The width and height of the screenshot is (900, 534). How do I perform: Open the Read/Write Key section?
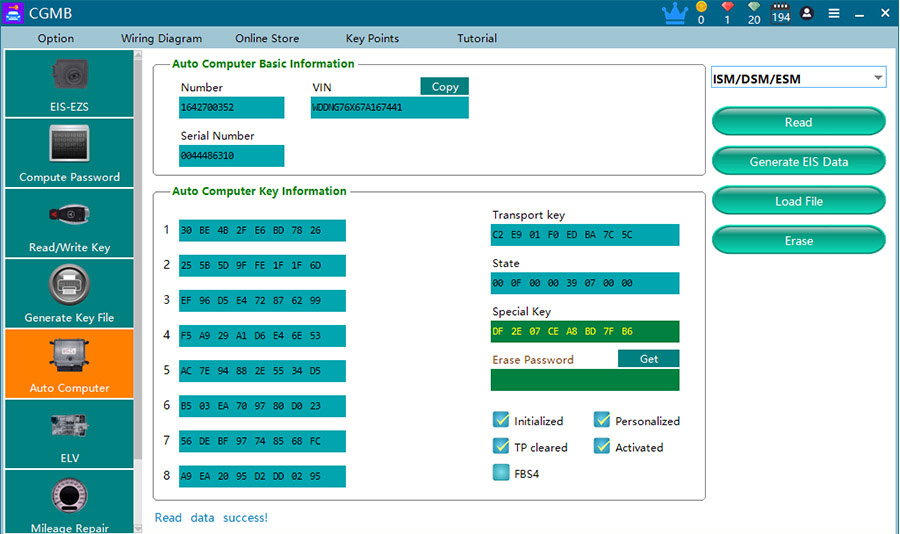pos(69,223)
